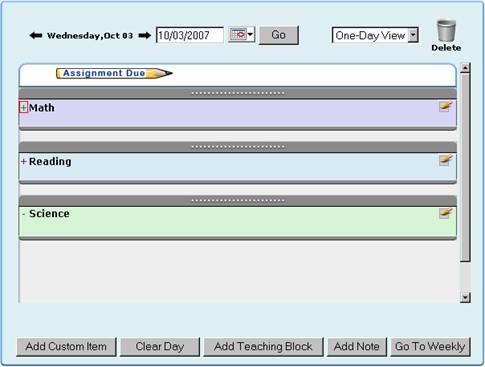Click the Wednesday, Oct 03 date label
Screen dimensions: 485x367
coord(90,36)
